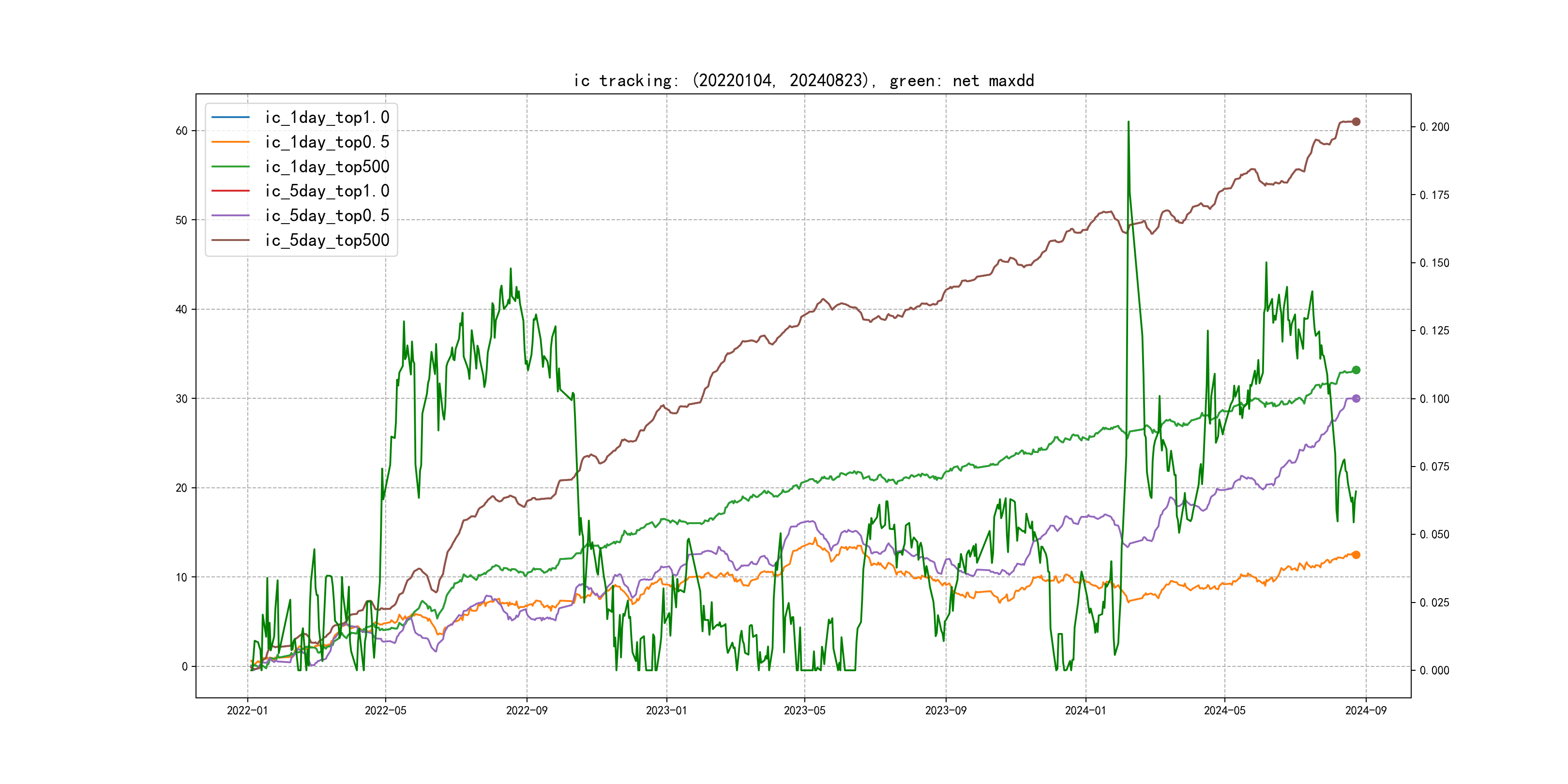This screenshot has width=1568, height=784.
Task: Click the ic_5day_top1.0 red legend line
Action: click(x=230, y=191)
